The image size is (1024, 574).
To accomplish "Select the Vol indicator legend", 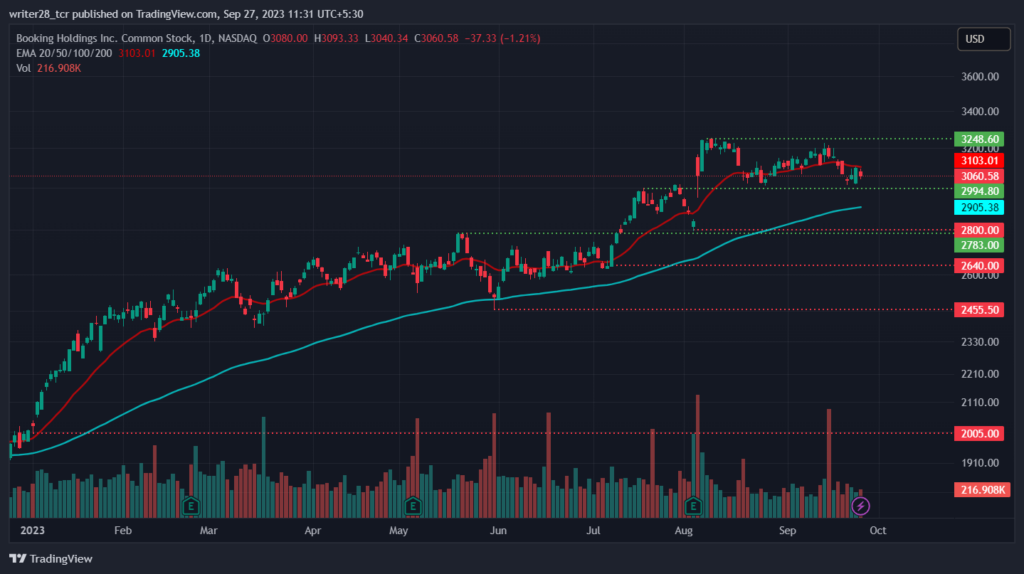I will (x=24, y=69).
